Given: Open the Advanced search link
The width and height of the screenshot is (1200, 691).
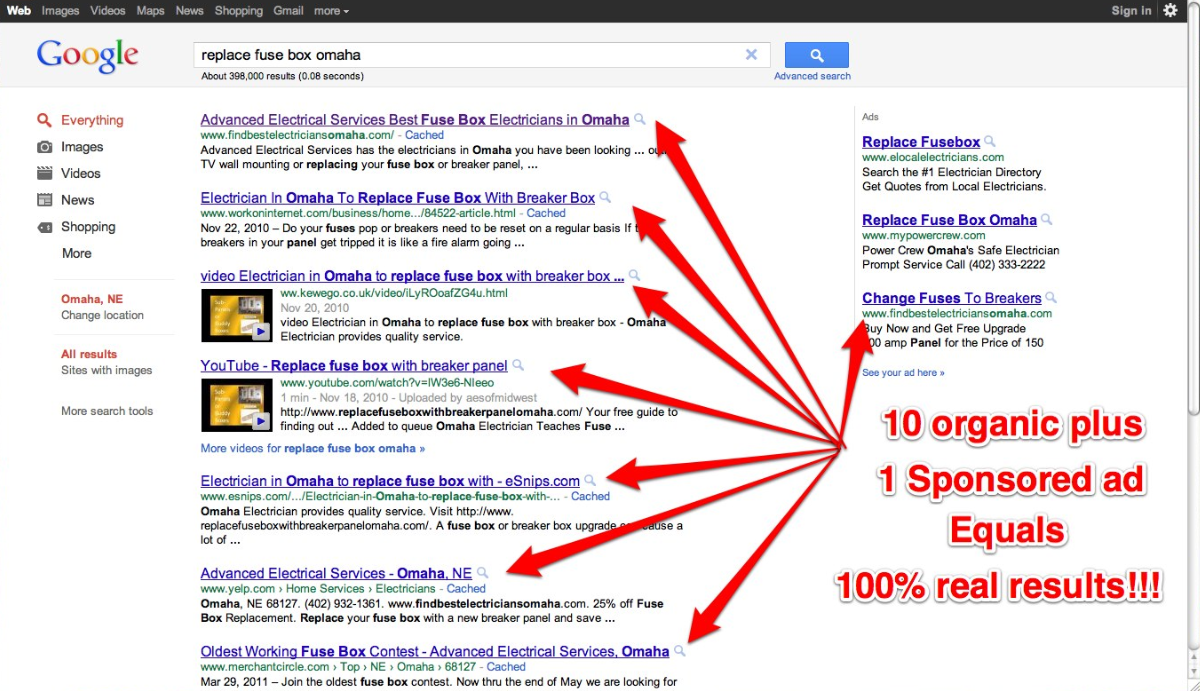Looking at the screenshot, I should coord(812,76).
